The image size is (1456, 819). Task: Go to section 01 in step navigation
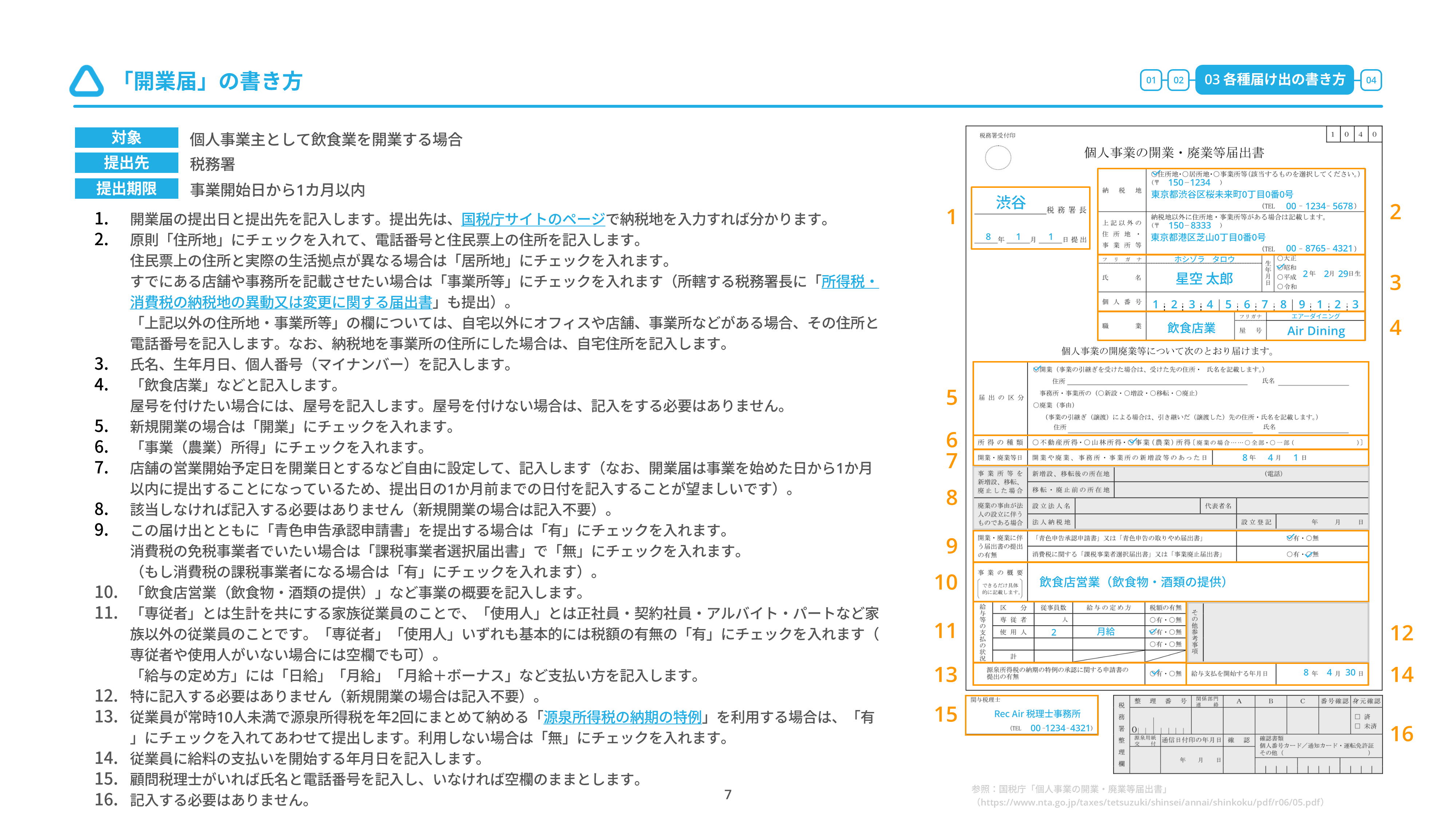[x=1151, y=80]
